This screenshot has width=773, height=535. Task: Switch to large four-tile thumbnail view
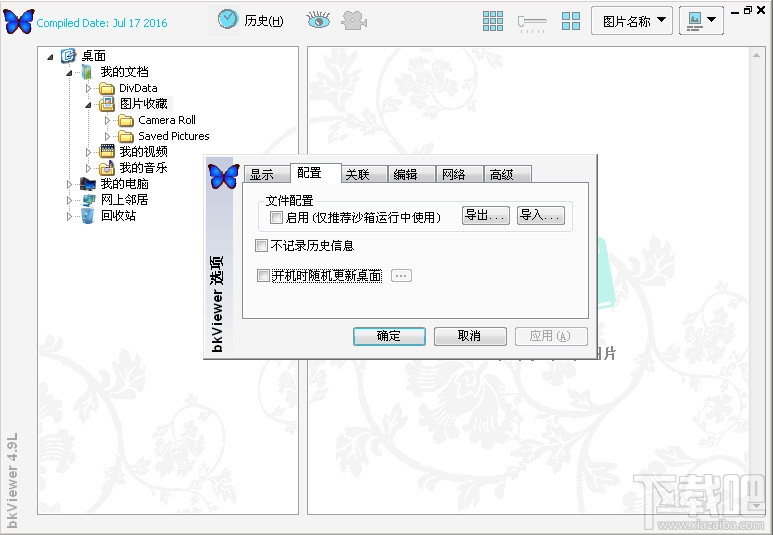[x=571, y=21]
